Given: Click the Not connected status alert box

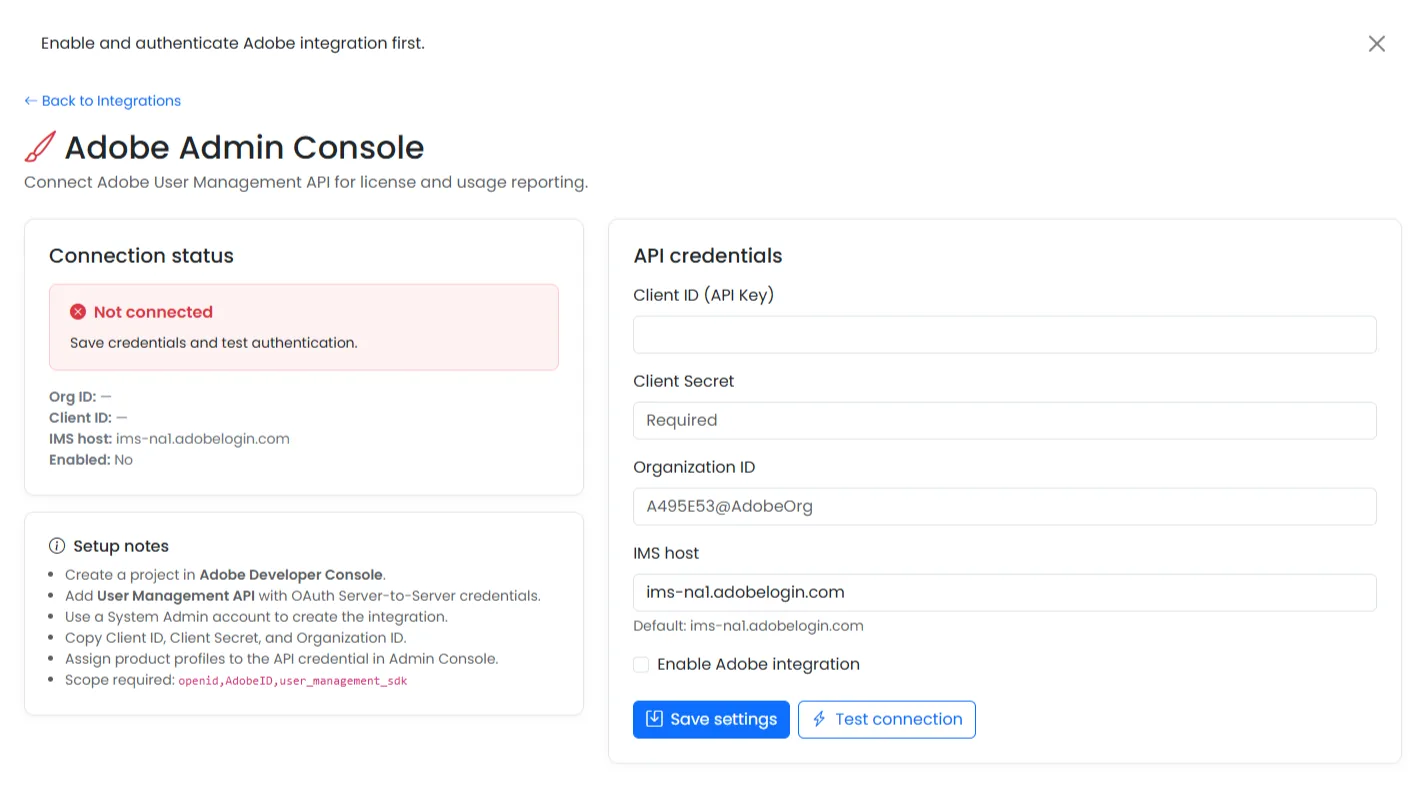Looking at the screenshot, I should (304, 327).
